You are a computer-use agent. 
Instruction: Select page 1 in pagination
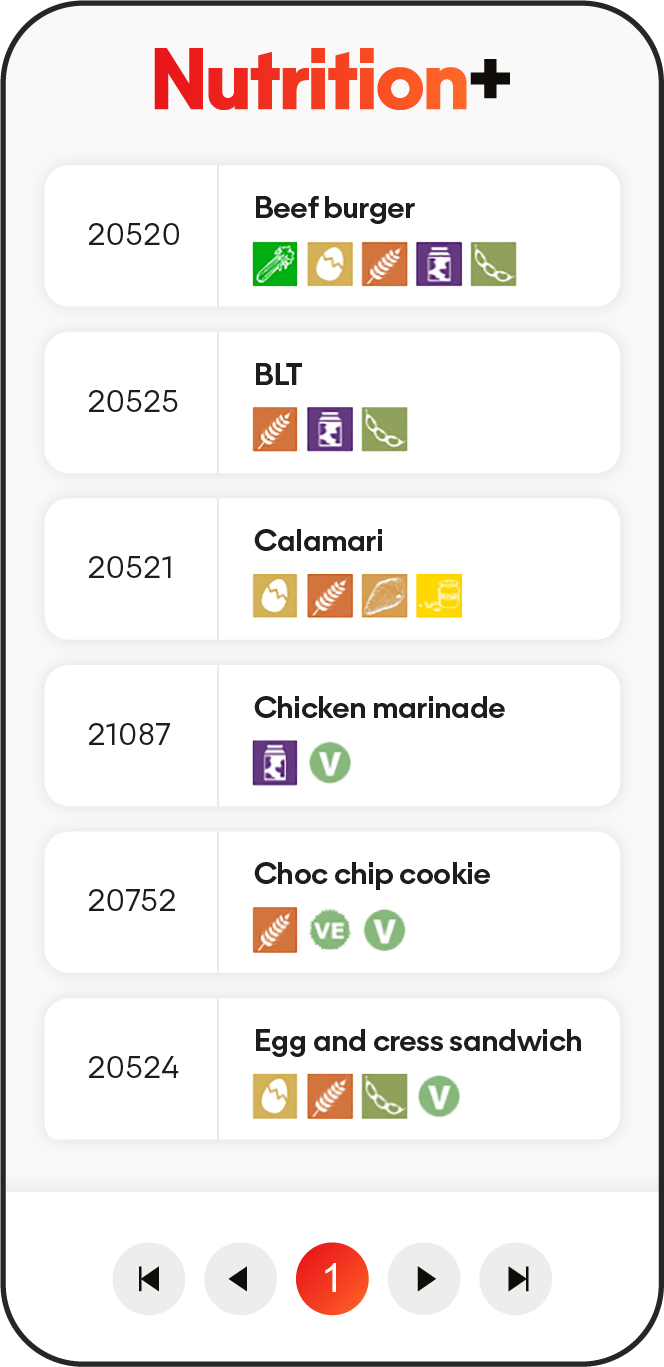point(332,1278)
